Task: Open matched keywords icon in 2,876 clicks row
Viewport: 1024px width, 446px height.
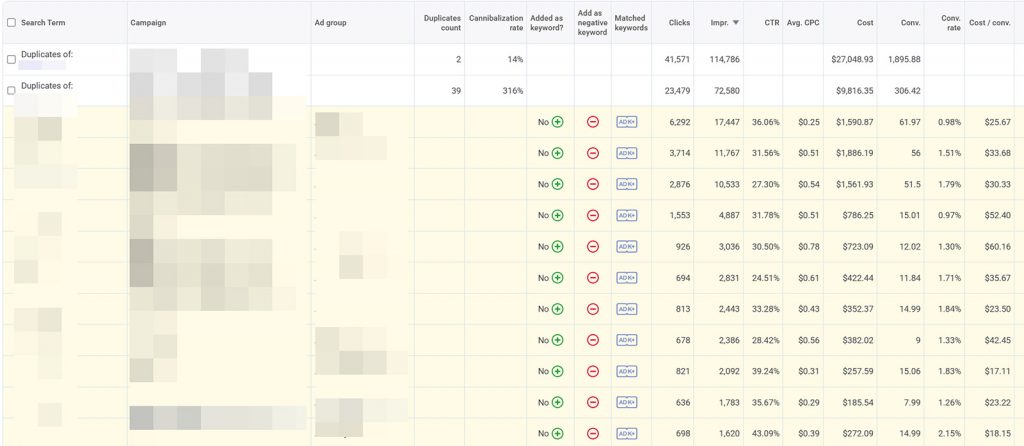Action: coord(627,184)
